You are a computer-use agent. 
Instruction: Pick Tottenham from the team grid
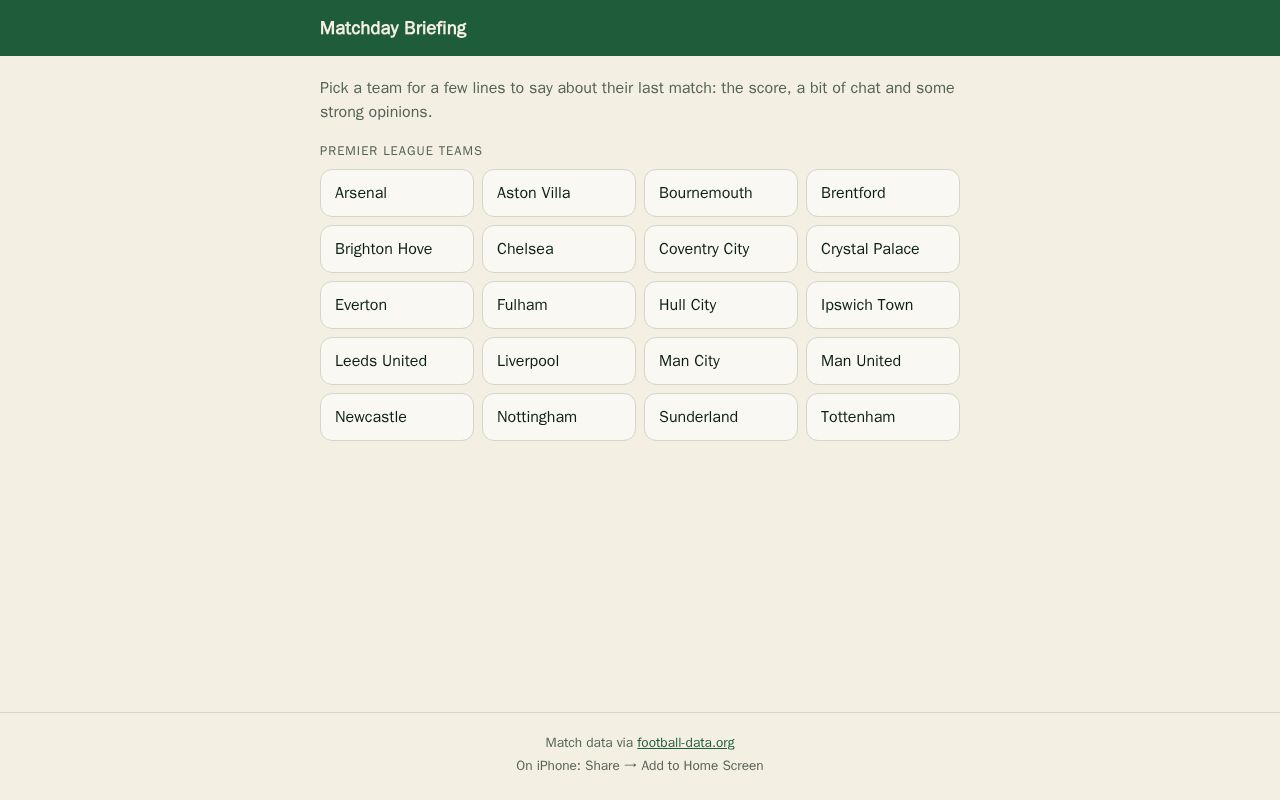pos(883,417)
